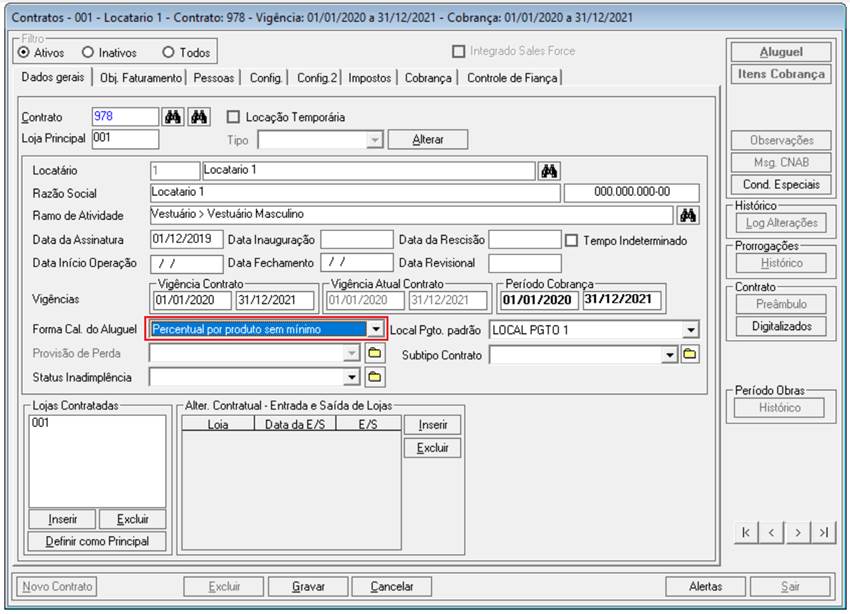850x614 pixels.
Task: Click the Itens Cobrança button
Action: pos(781,74)
